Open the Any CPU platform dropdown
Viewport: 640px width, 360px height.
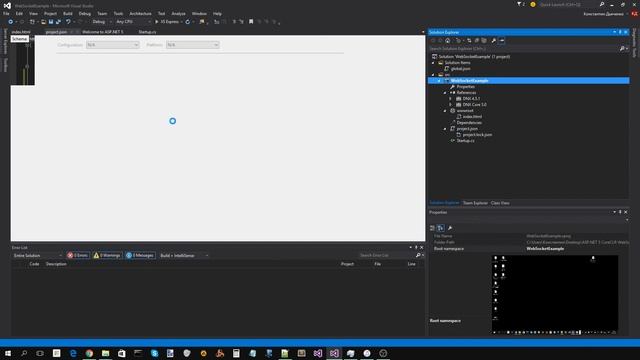[x=133, y=22]
